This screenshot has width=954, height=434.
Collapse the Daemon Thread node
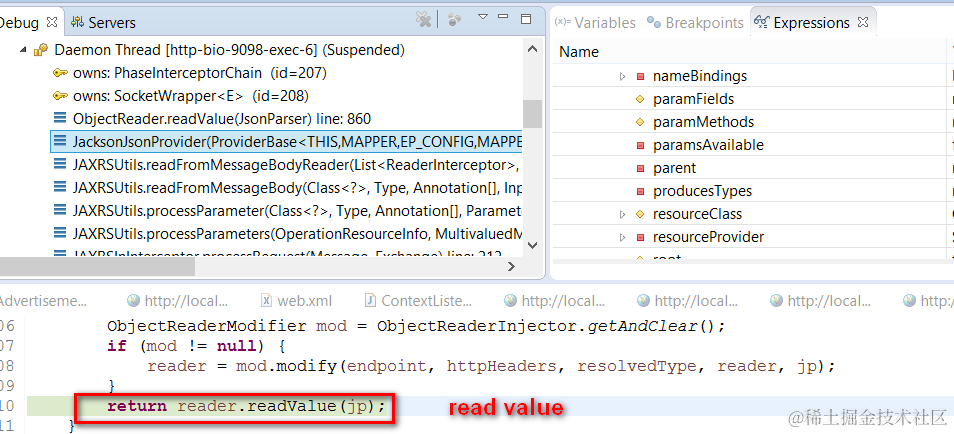click(x=23, y=50)
